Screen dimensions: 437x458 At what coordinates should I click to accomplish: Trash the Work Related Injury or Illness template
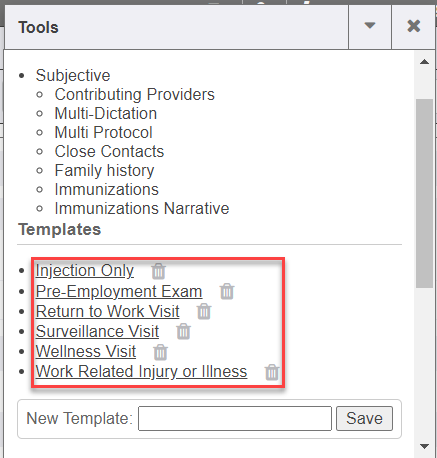click(x=272, y=372)
